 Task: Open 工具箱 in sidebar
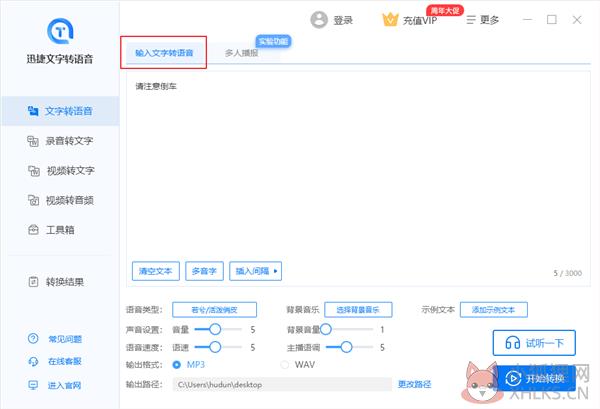pos(60,230)
